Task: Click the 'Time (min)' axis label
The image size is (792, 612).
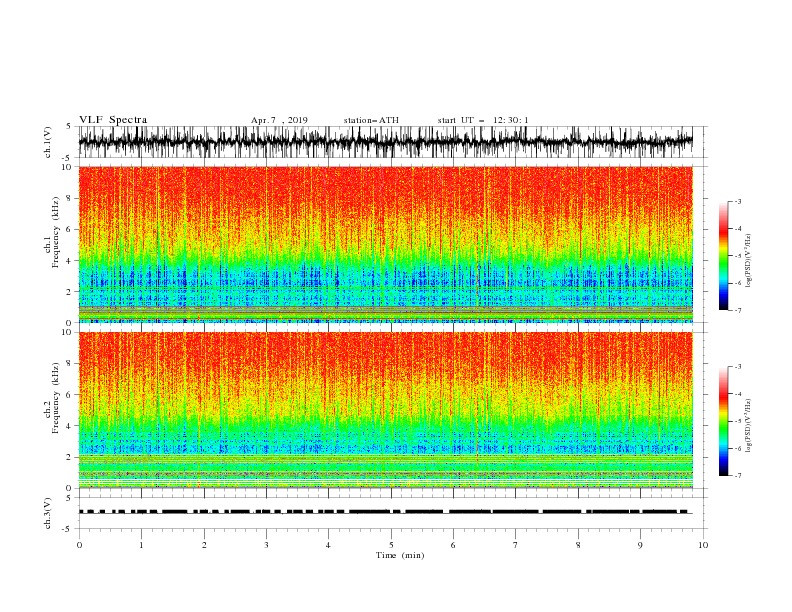Action: 400,555
